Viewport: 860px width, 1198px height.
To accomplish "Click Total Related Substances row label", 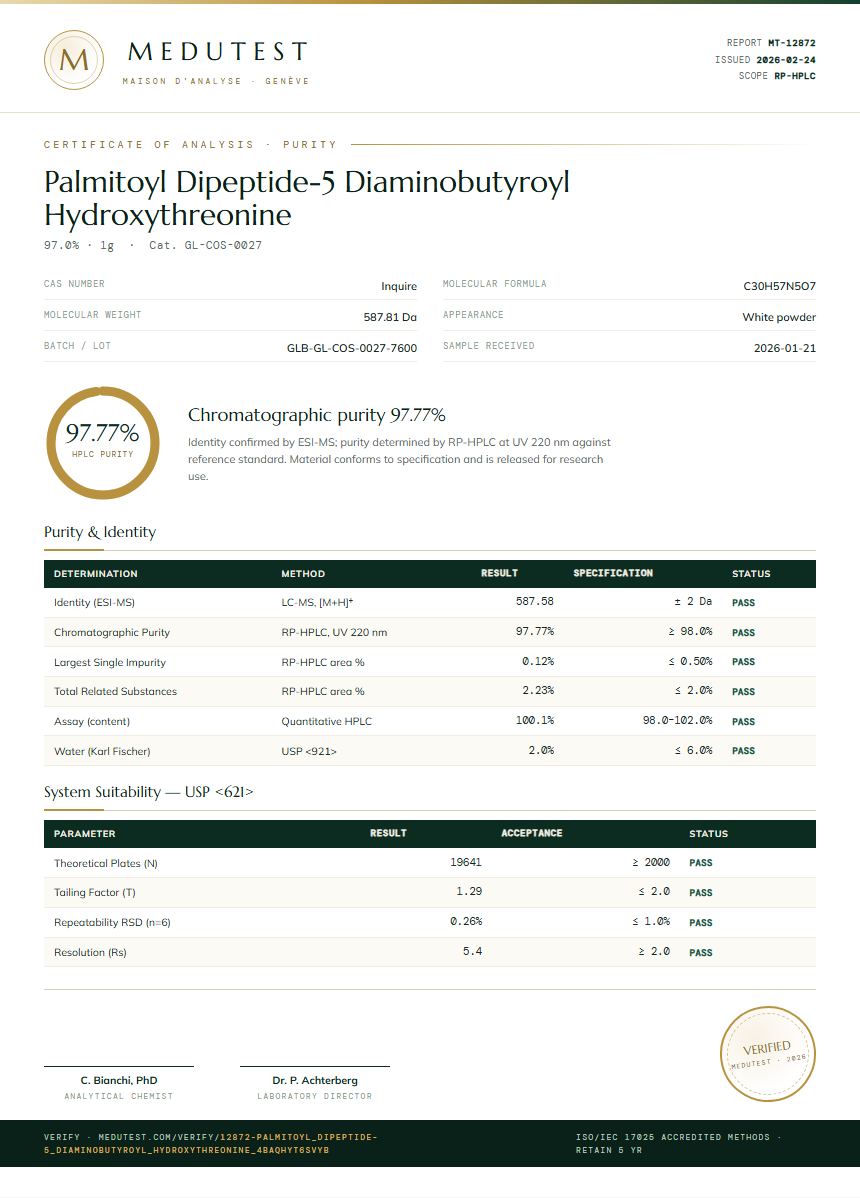I will (115, 691).
